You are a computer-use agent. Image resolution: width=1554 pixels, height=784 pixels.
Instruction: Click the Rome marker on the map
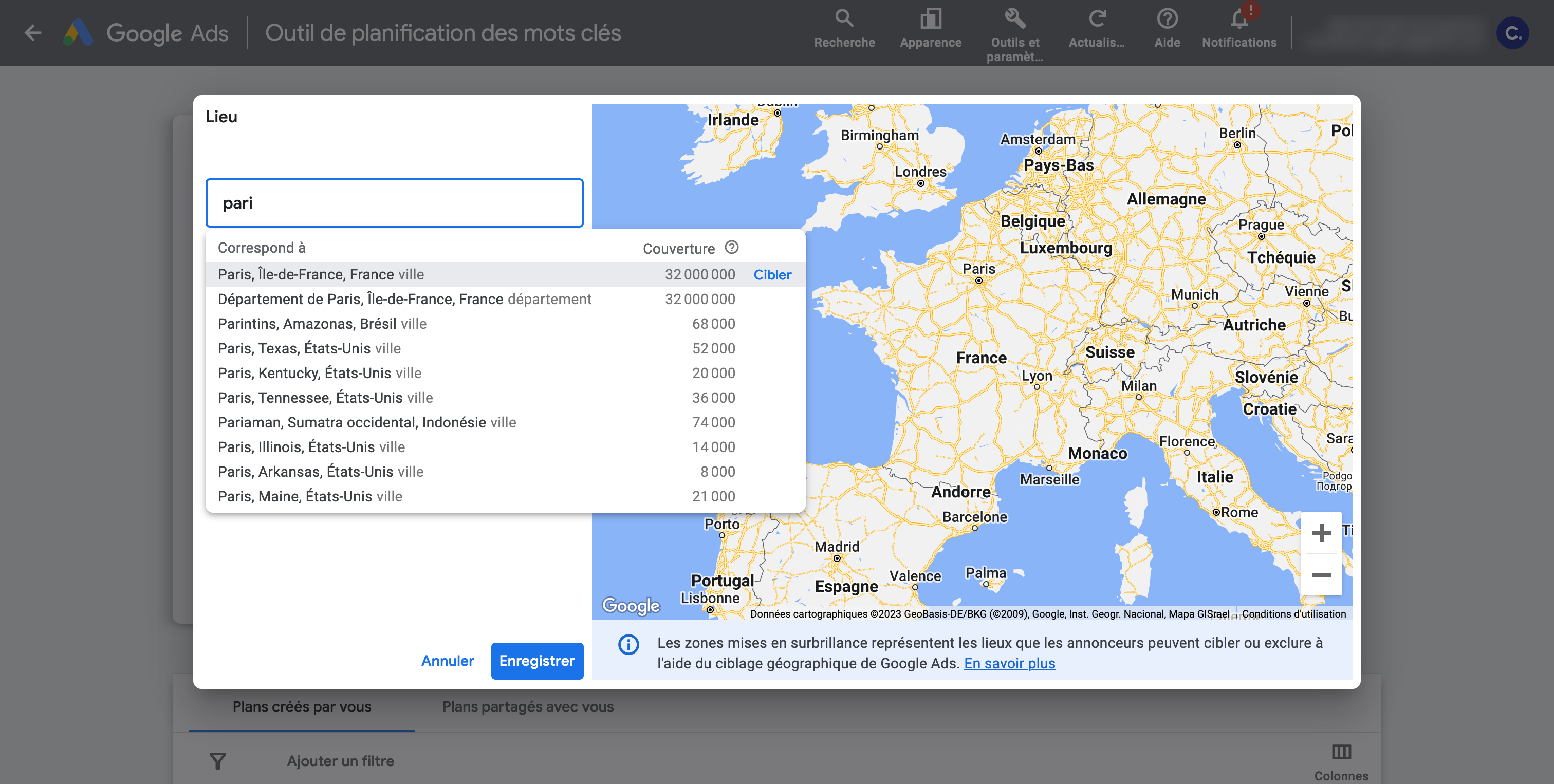1216,512
